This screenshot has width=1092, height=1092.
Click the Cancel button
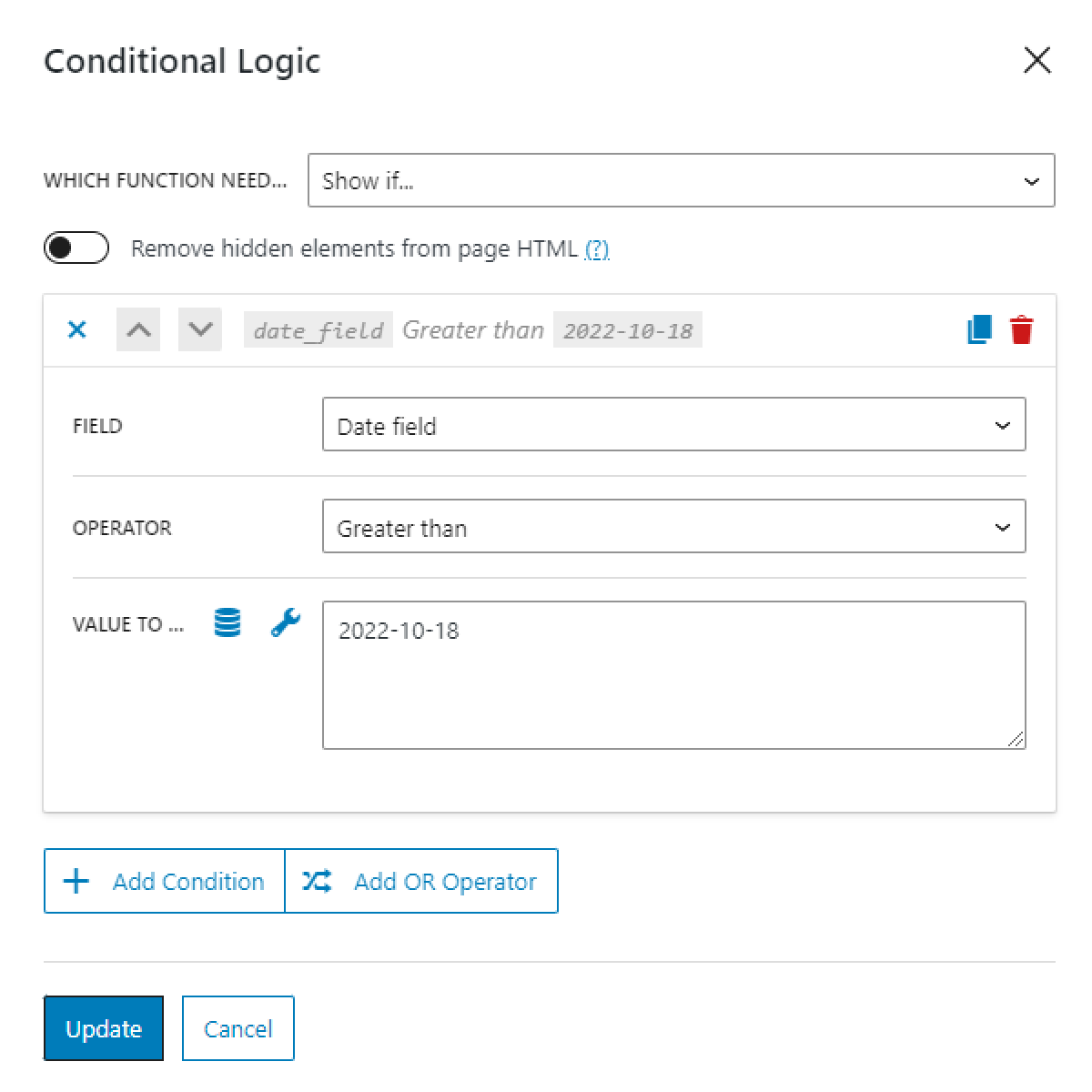point(238,1028)
